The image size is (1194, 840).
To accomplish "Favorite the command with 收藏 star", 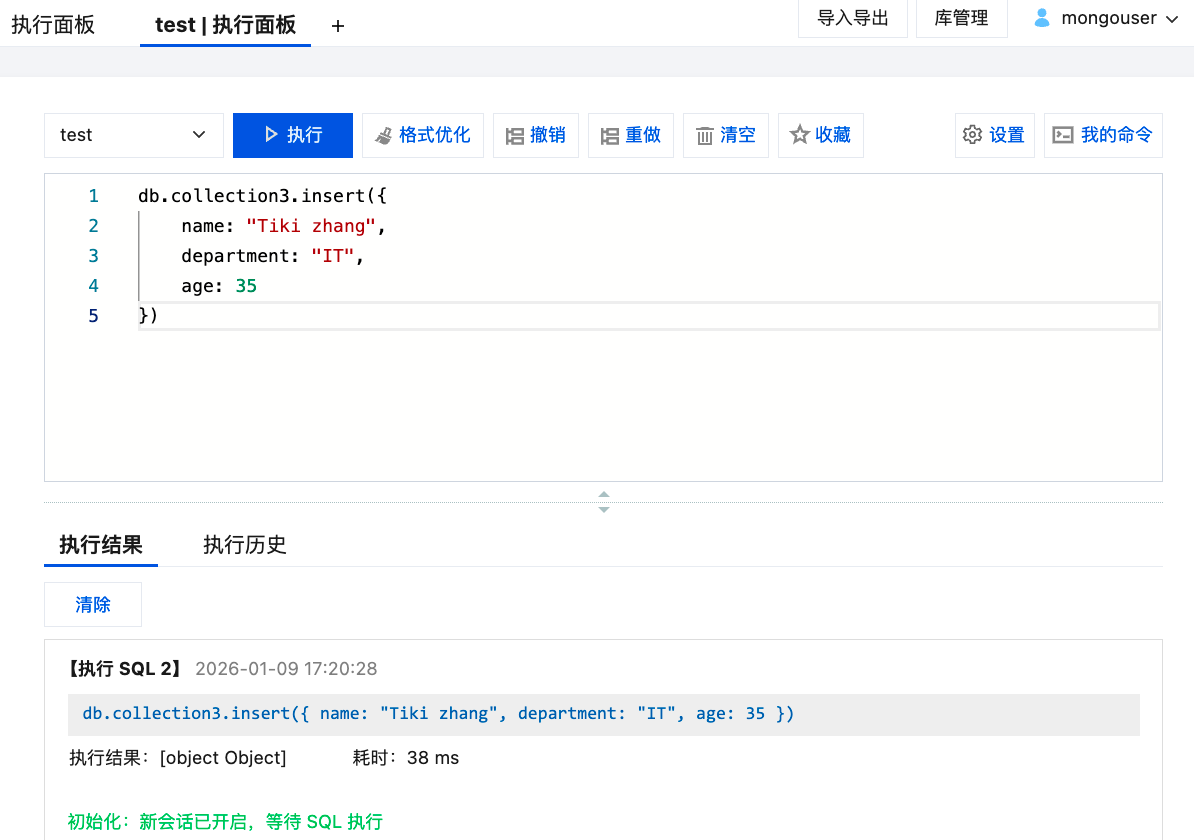I will pyautogui.click(x=800, y=135).
